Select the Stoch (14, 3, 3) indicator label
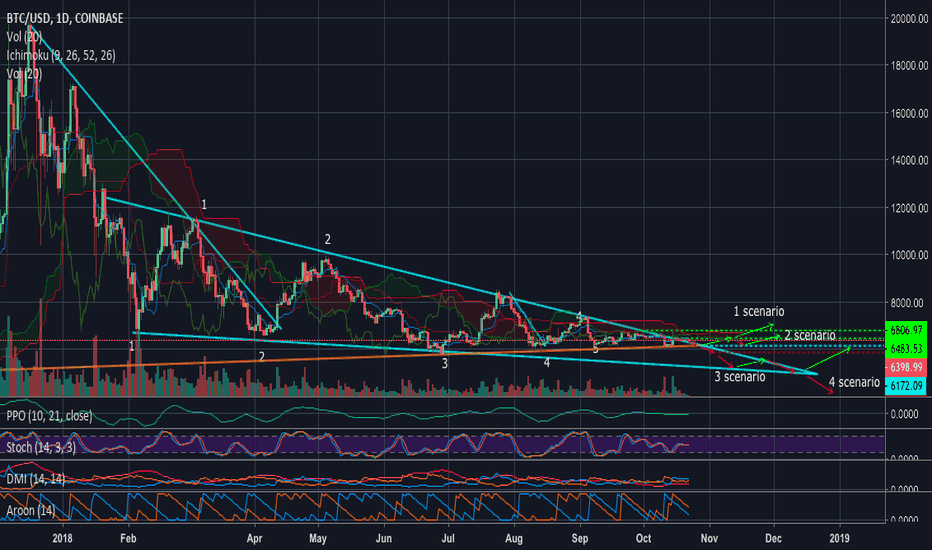This screenshot has width=932, height=550. [x=41, y=447]
